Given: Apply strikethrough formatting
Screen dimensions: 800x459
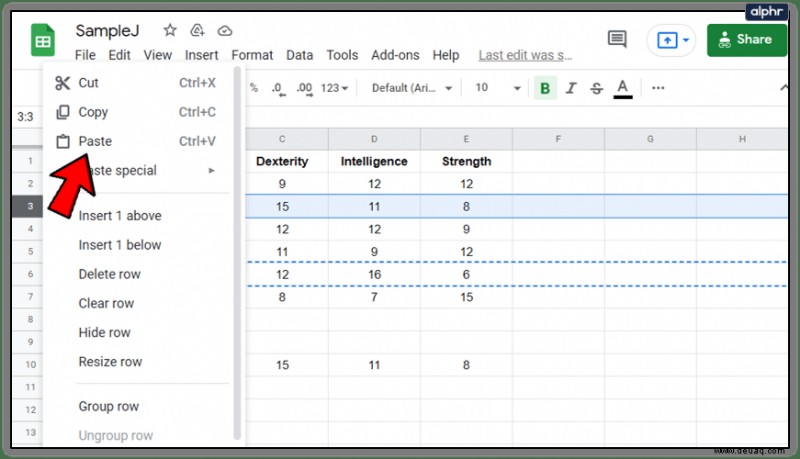Looking at the screenshot, I should (x=596, y=88).
